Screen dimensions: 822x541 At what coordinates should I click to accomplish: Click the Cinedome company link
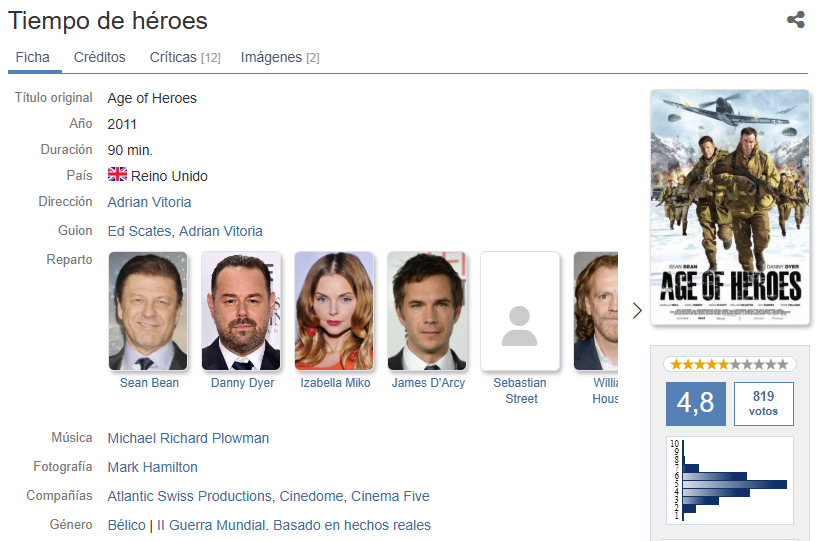311,496
